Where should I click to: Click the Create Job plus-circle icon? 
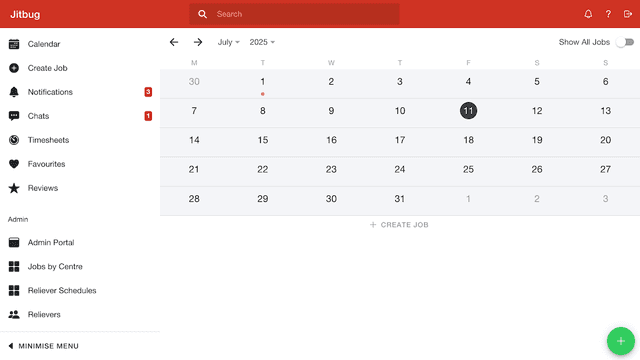coord(14,68)
